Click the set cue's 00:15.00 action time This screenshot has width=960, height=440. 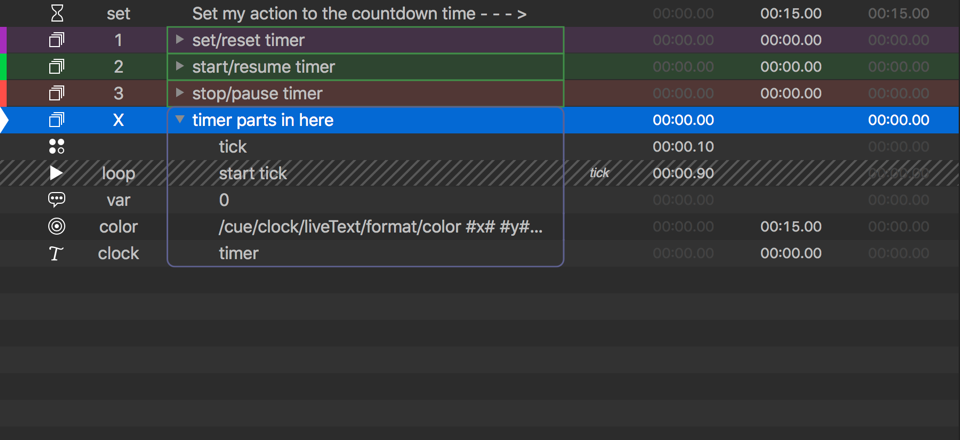point(790,14)
